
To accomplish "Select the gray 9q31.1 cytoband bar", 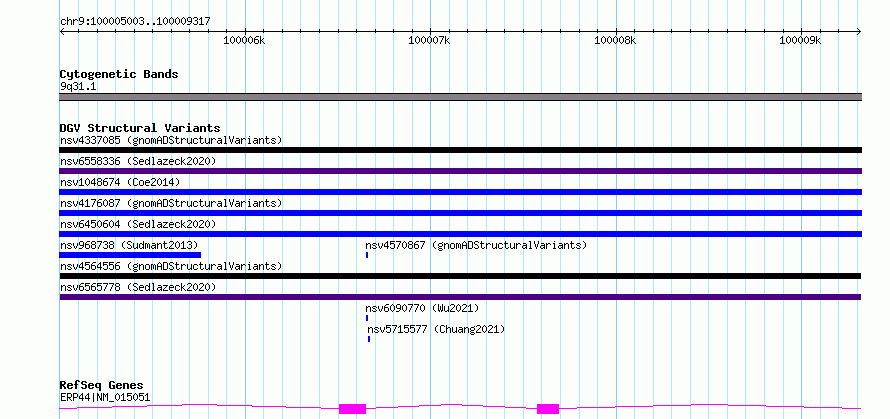I will [460, 97].
